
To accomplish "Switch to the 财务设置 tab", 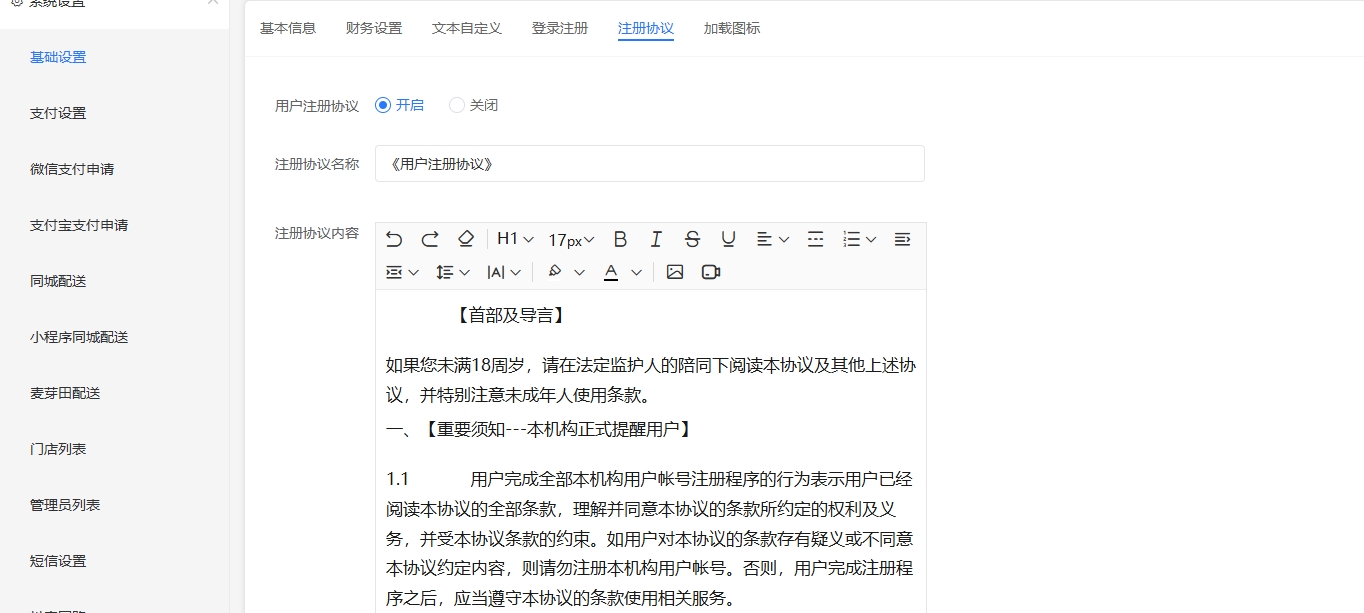I will pos(374,28).
